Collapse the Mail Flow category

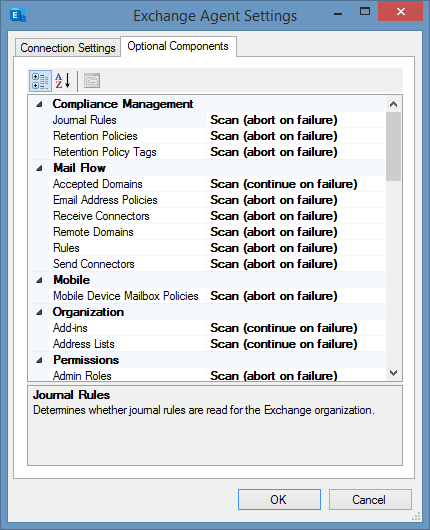point(40,168)
